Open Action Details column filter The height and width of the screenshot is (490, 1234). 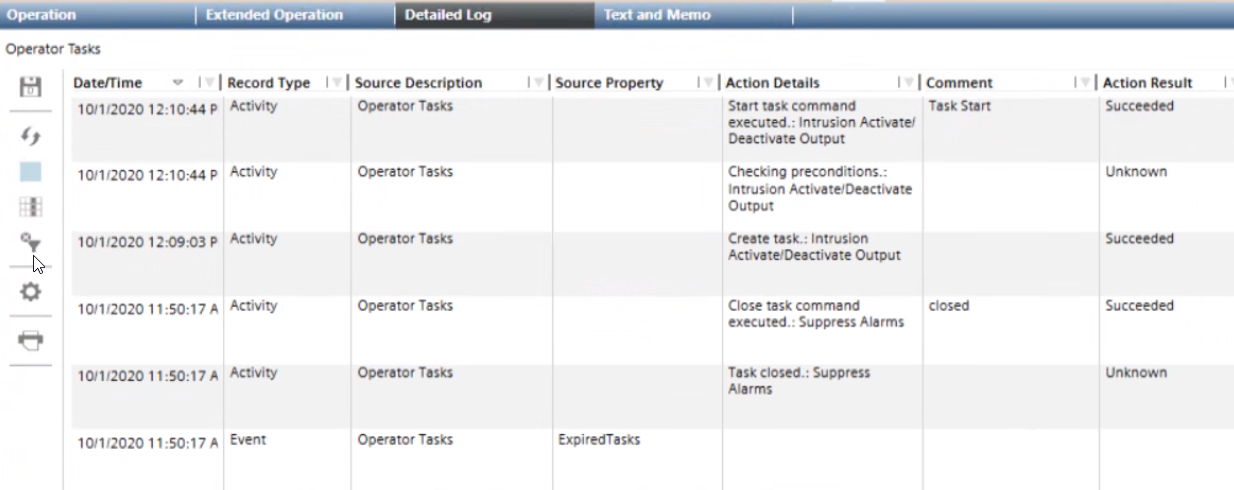(909, 83)
